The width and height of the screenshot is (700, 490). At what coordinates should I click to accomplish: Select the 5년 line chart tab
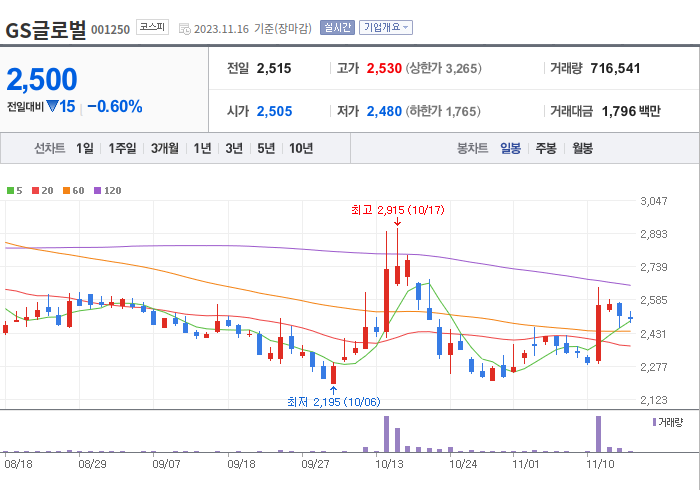266,148
